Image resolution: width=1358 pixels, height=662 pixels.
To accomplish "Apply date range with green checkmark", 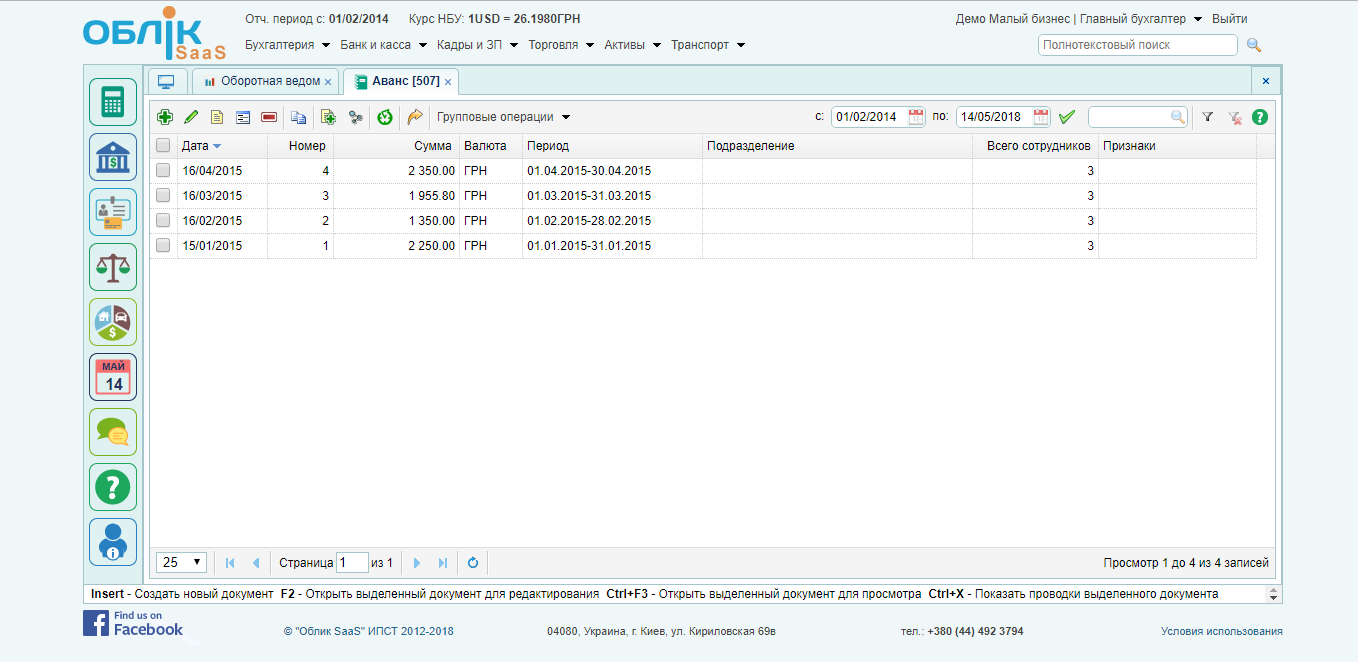I will pyautogui.click(x=1067, y=117).
